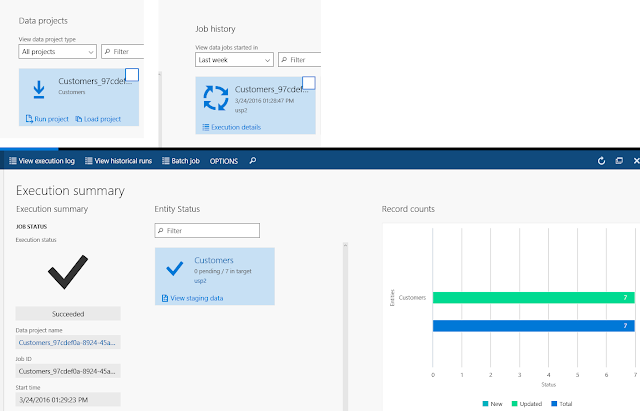Open the OPTIONS menu
640x411 pixels.
pyautogui.click(x=224, y=161)
